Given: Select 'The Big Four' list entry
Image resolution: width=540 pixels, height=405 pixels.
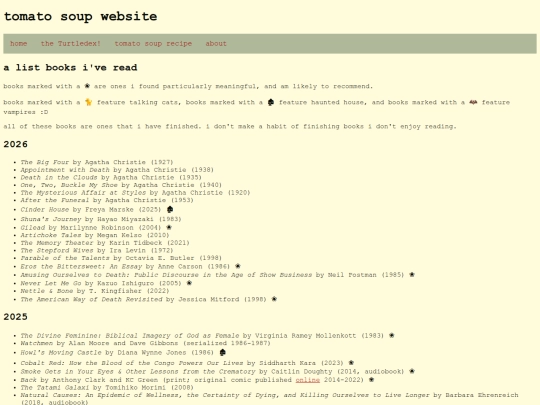Looking at the screenshot, I should click(97, 162).
